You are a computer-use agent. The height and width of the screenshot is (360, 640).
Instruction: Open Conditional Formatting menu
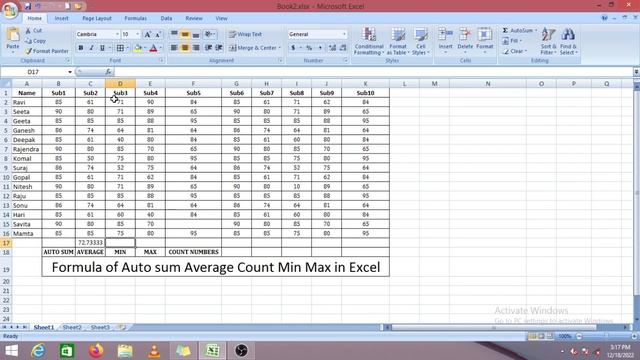click(x=369, y=41)
